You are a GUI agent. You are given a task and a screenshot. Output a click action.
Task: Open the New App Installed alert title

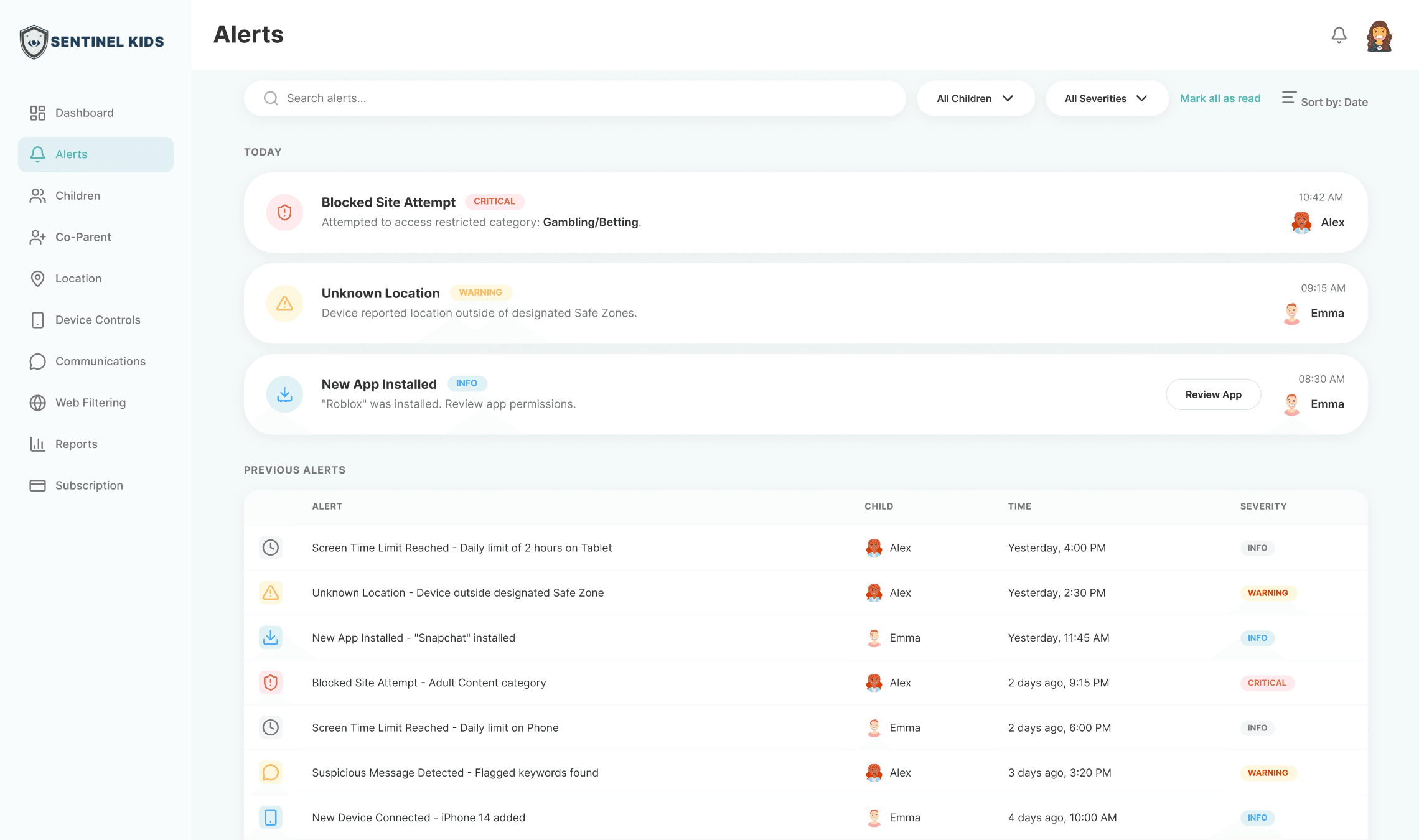pyautogui.click(x=379, y=384)
